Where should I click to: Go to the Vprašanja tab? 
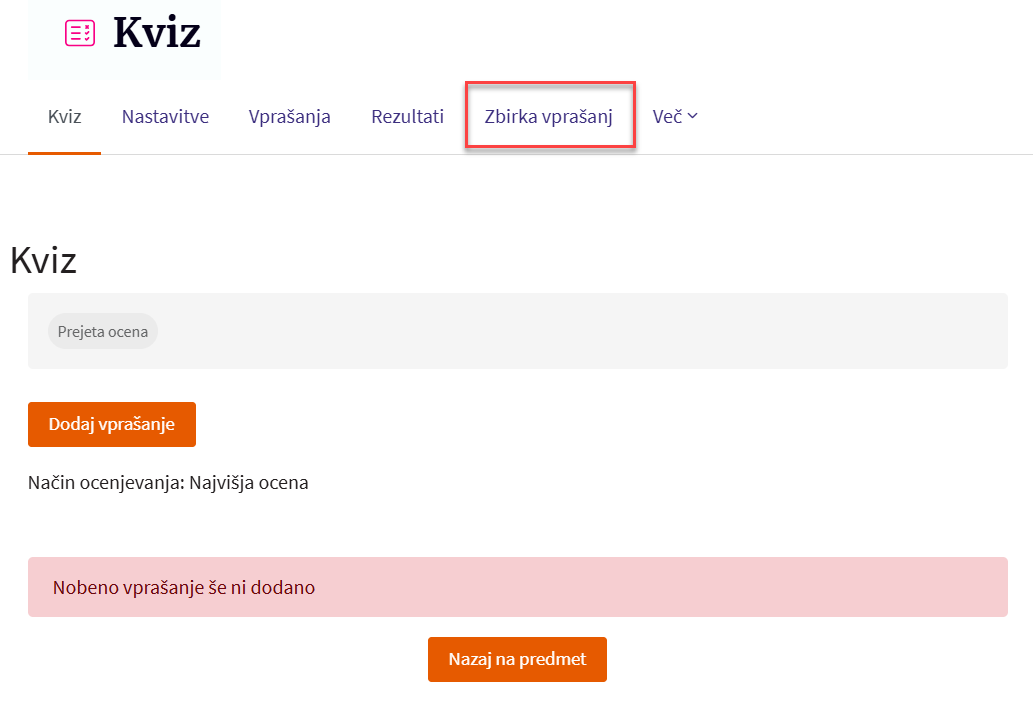[289, 116]
